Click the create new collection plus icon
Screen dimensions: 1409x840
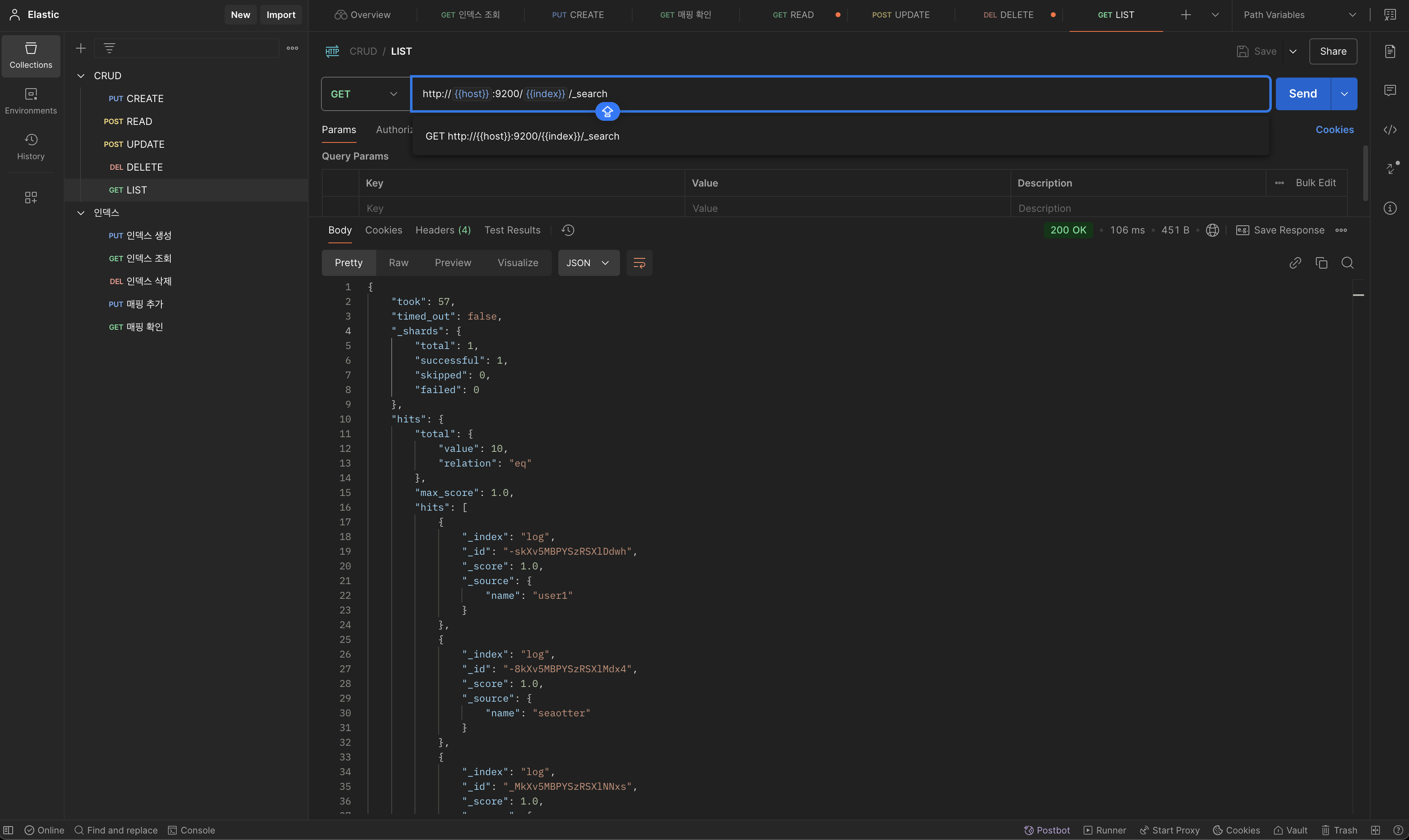pyautogui.click(x=81, y=48)
